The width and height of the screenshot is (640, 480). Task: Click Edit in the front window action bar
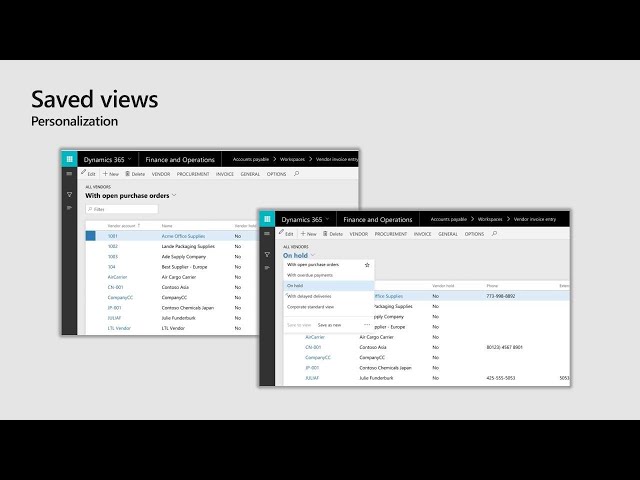286,233
